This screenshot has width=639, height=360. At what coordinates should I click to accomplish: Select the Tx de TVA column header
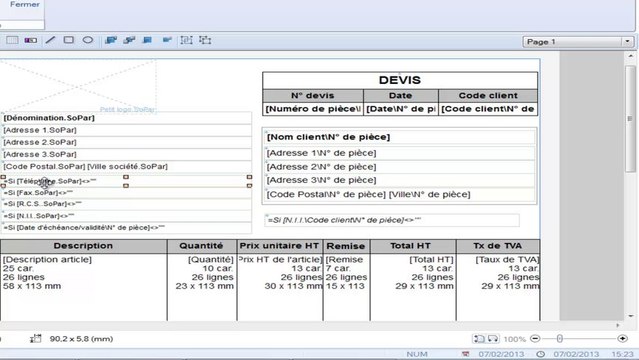tap(498, 246)
